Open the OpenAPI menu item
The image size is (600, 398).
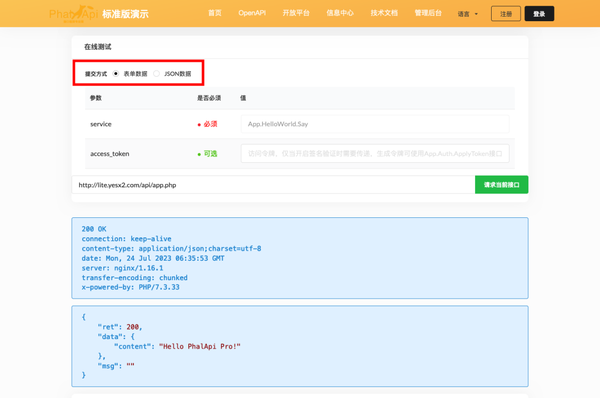(252, 13)
